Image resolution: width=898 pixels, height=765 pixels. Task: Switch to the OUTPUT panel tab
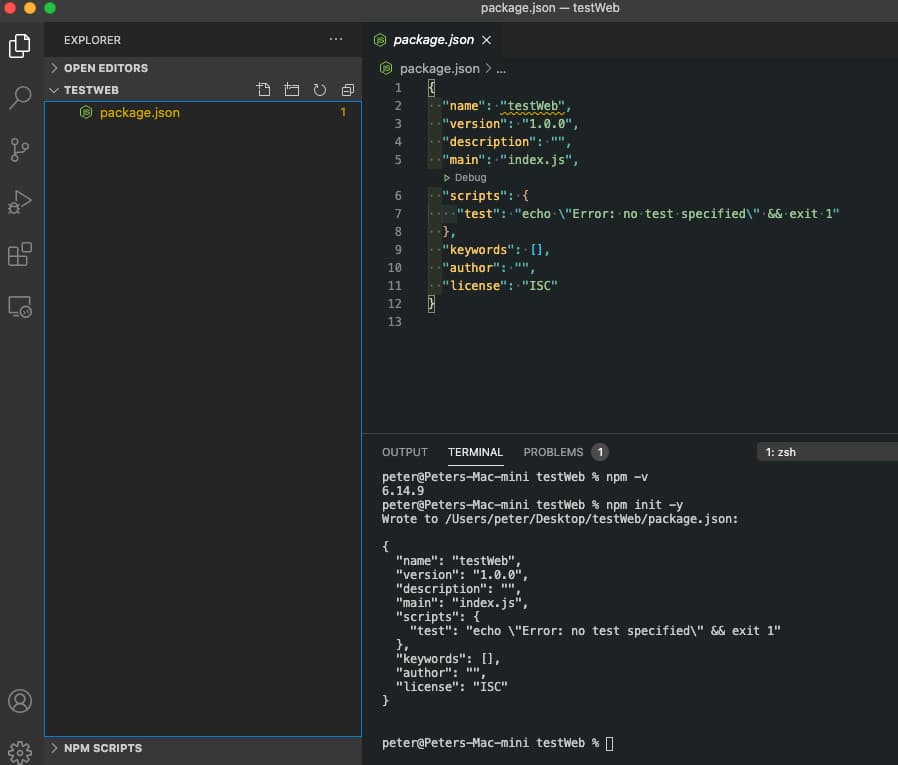tap(404, 452)
